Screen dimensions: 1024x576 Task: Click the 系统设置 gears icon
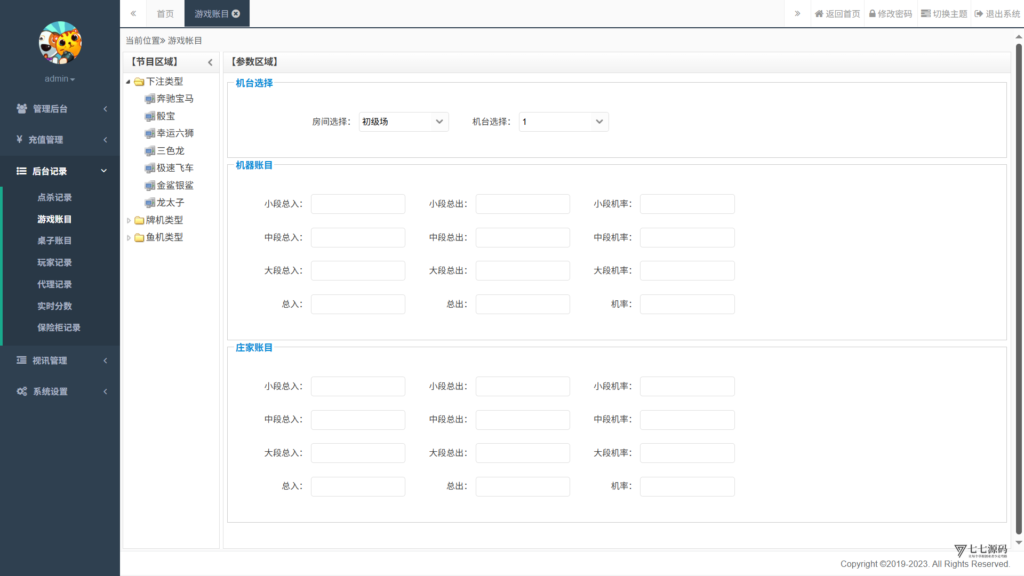click(22, 391)
